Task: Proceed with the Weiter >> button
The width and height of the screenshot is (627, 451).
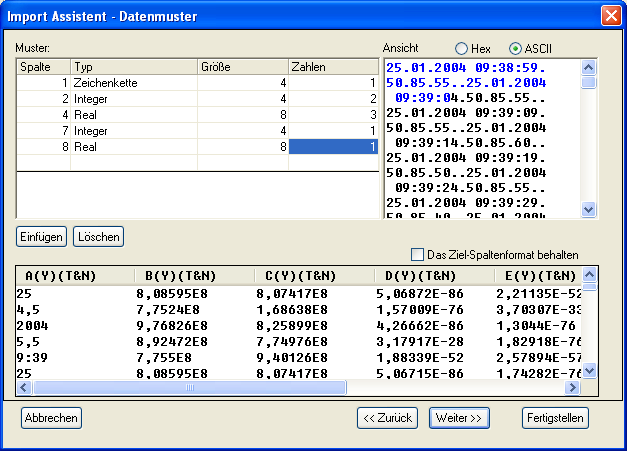Action: (x=459, y=418)
